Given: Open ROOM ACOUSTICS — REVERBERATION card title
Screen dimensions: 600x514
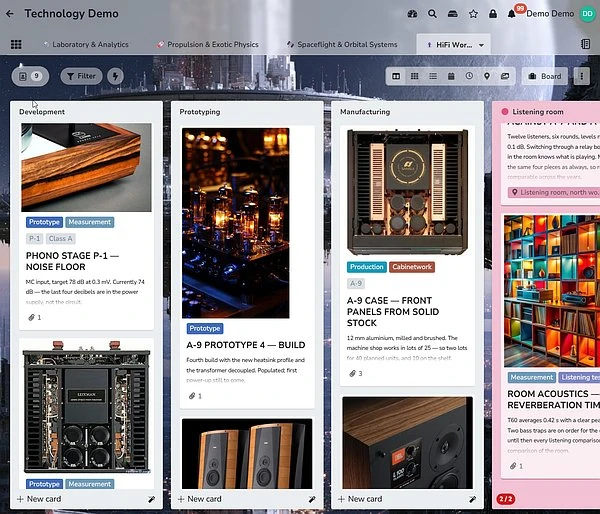Looking at the screenshot, I should 553,400.
